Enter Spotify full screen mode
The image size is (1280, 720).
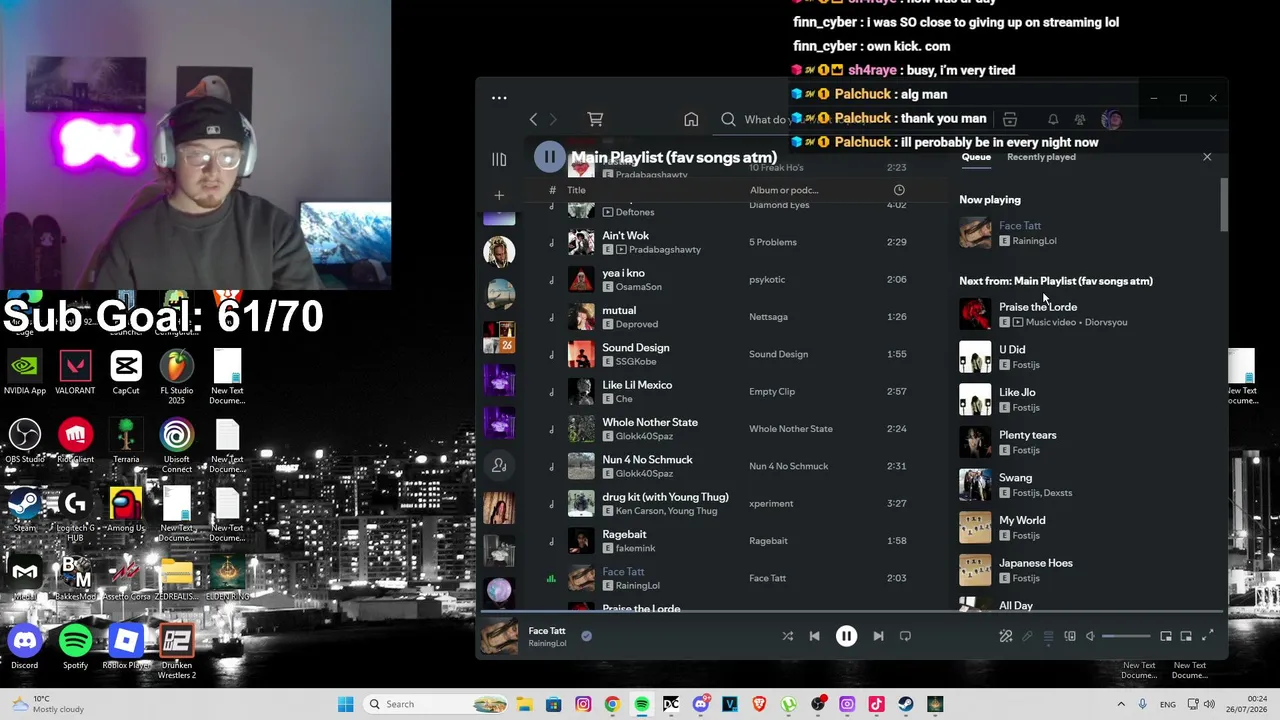pyautogui.click(x=1207, y=636)
